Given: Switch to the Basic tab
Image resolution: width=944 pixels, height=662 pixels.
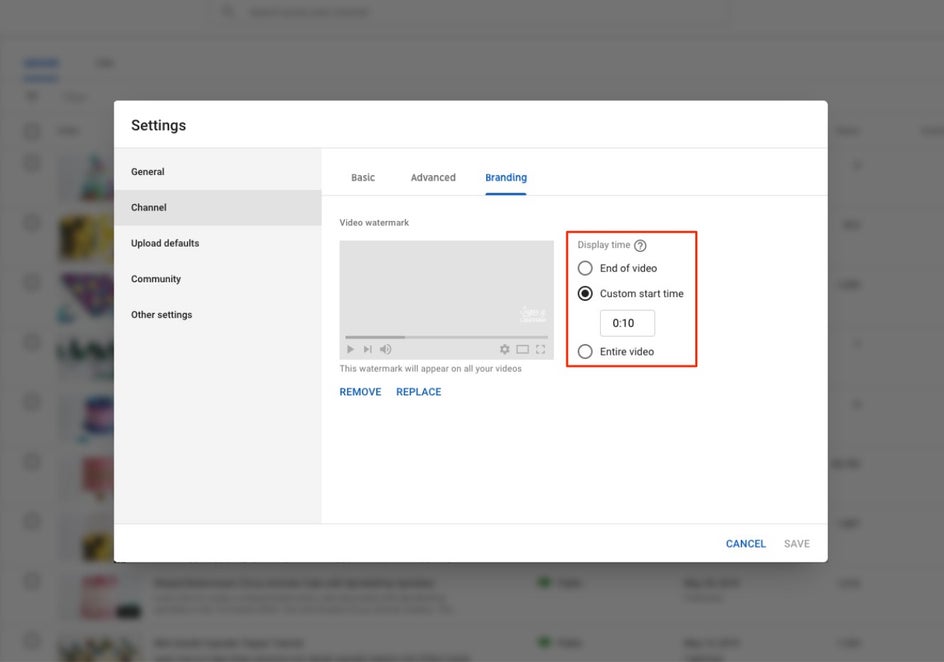Looking at the screenshot, I should 362,177.
